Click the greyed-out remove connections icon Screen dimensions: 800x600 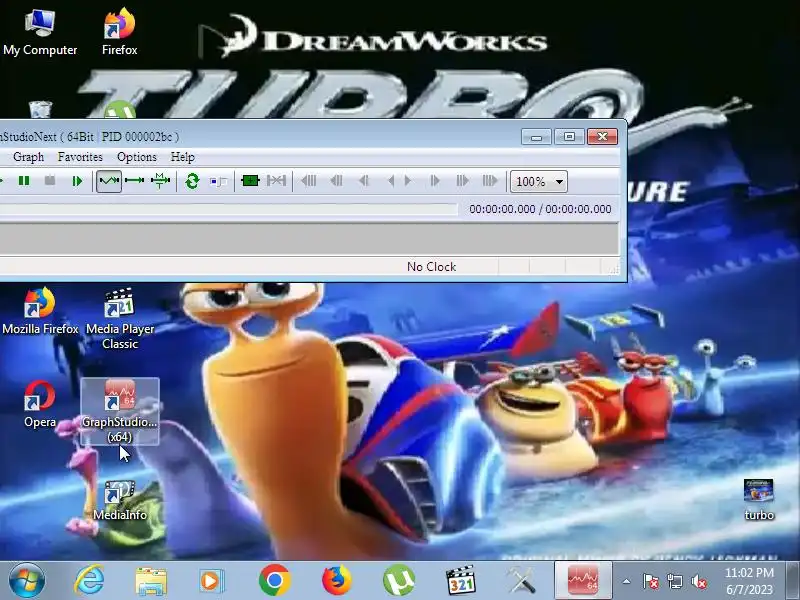click(276, 181)
